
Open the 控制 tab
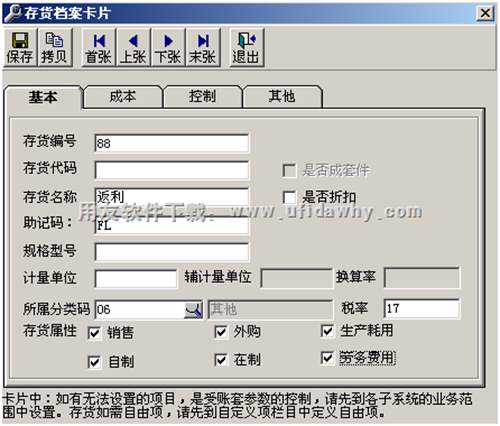point(202,96)
